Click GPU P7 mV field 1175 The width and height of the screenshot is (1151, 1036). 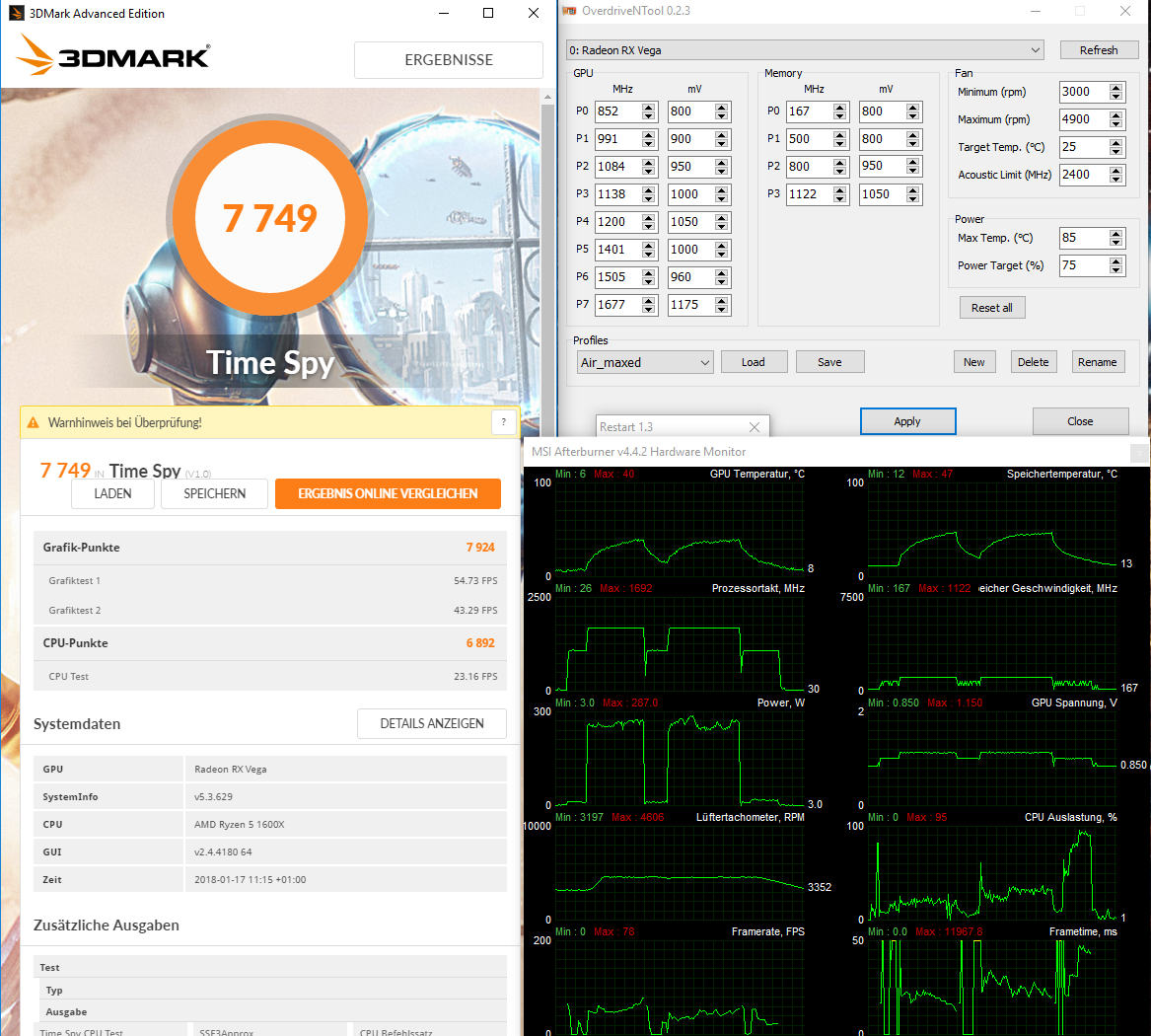(x=691, y=305)
